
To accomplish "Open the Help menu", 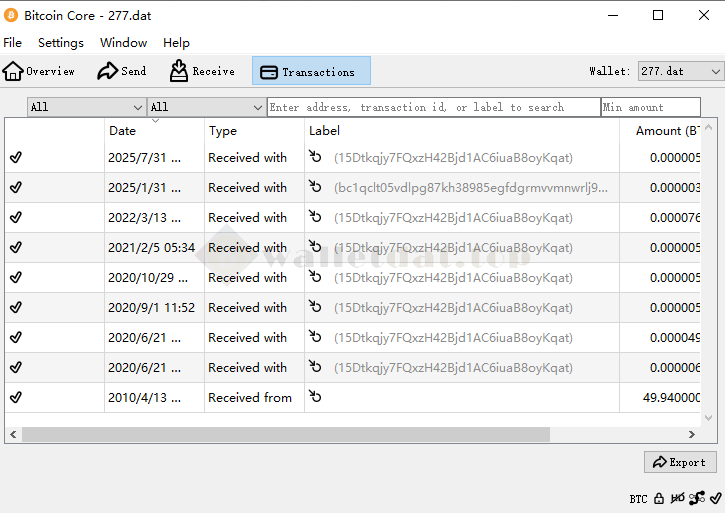I will 176,43.
